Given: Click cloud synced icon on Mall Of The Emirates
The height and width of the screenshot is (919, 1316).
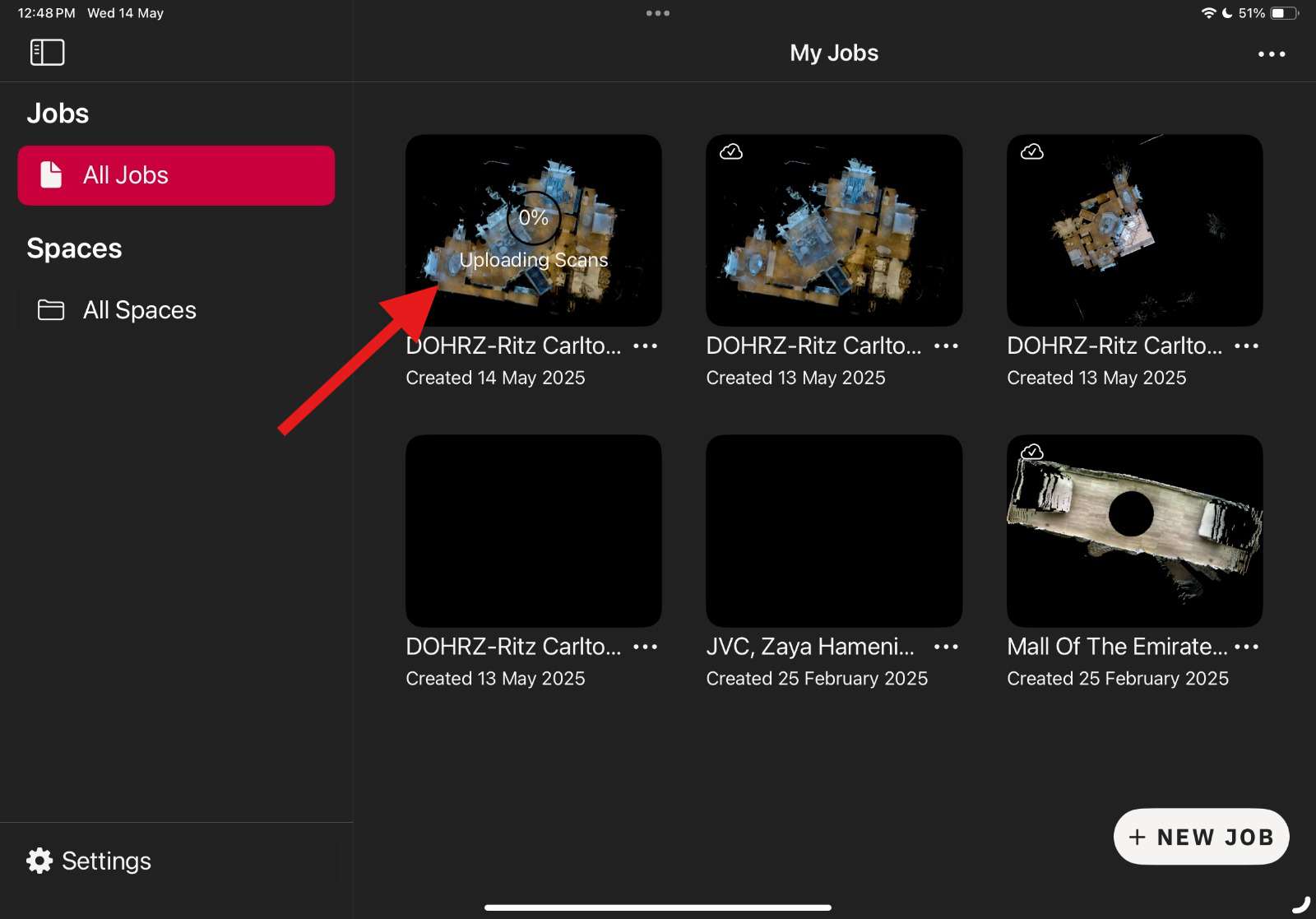Looking at the screenshot, I should tap(1031, 452).
